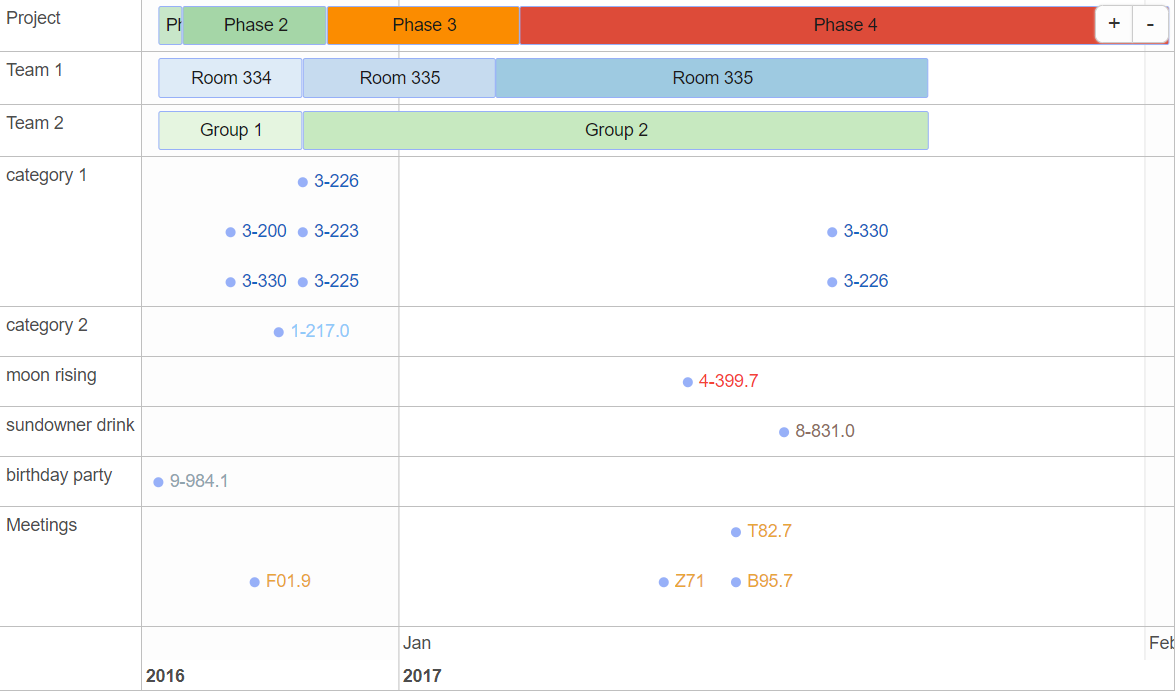Select the 9-984.1 birthday party event
Image resolution: width=1176 pixels, height=691 pixels.
[x=197, y=481]
